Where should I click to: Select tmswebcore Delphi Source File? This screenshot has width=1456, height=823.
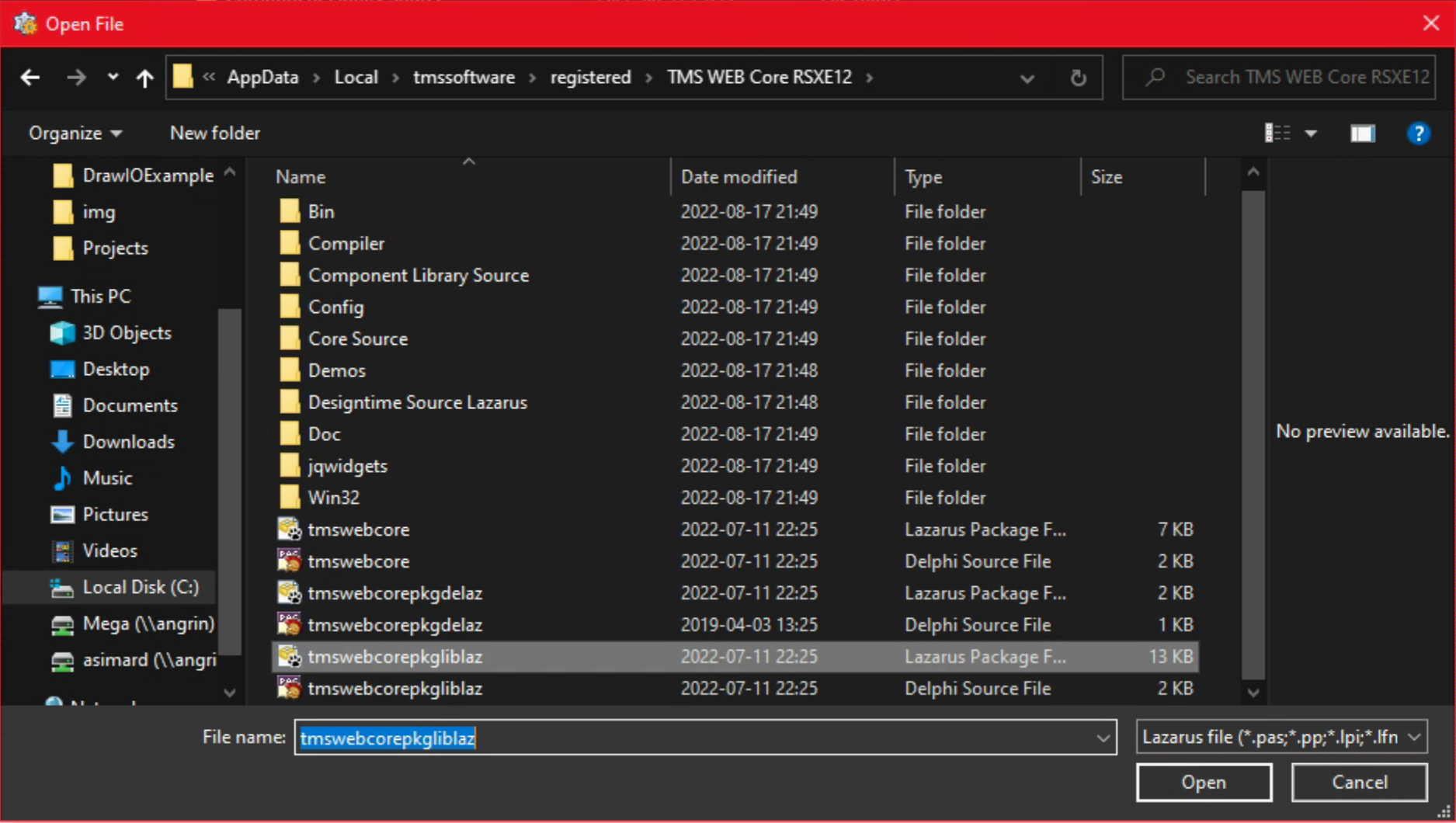click(x=735, y=561)
